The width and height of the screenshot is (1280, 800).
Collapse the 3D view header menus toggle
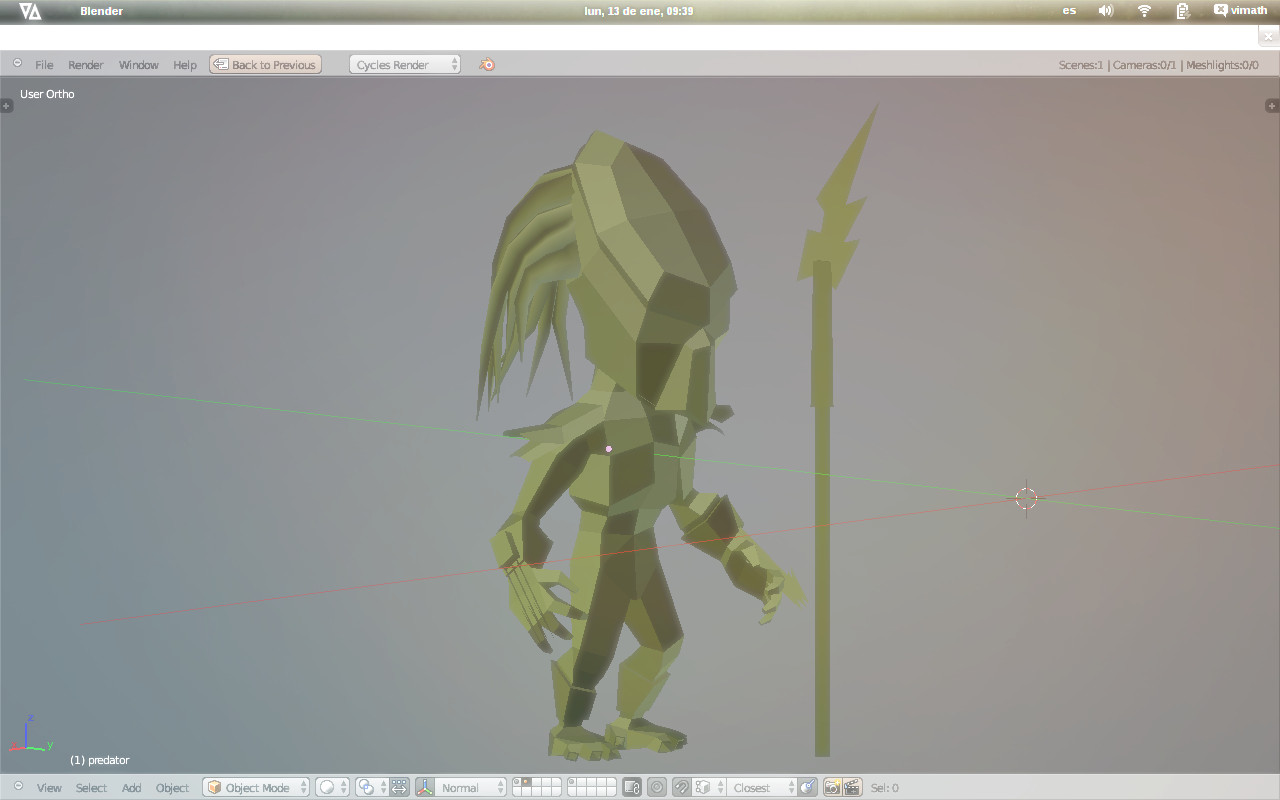point(17,786)
